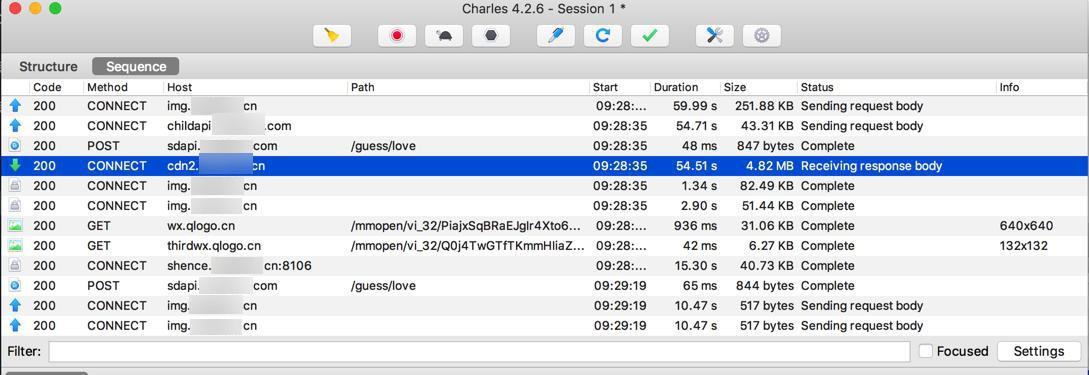1089x375 pixels.
Task: Open the Tools wrench icon
Action: coord(715,35)
